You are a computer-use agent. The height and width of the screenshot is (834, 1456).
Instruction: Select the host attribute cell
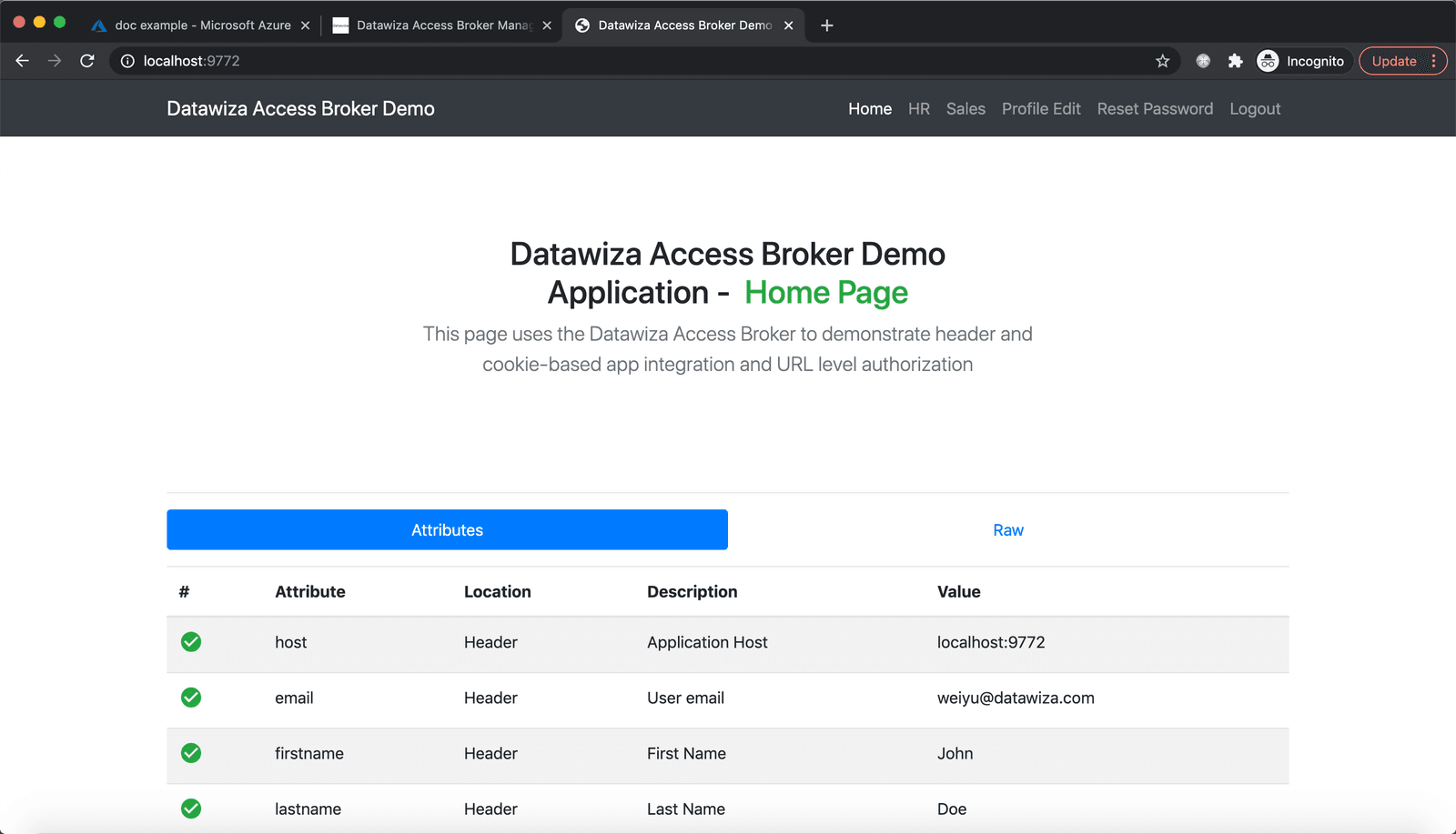[290, 642]
